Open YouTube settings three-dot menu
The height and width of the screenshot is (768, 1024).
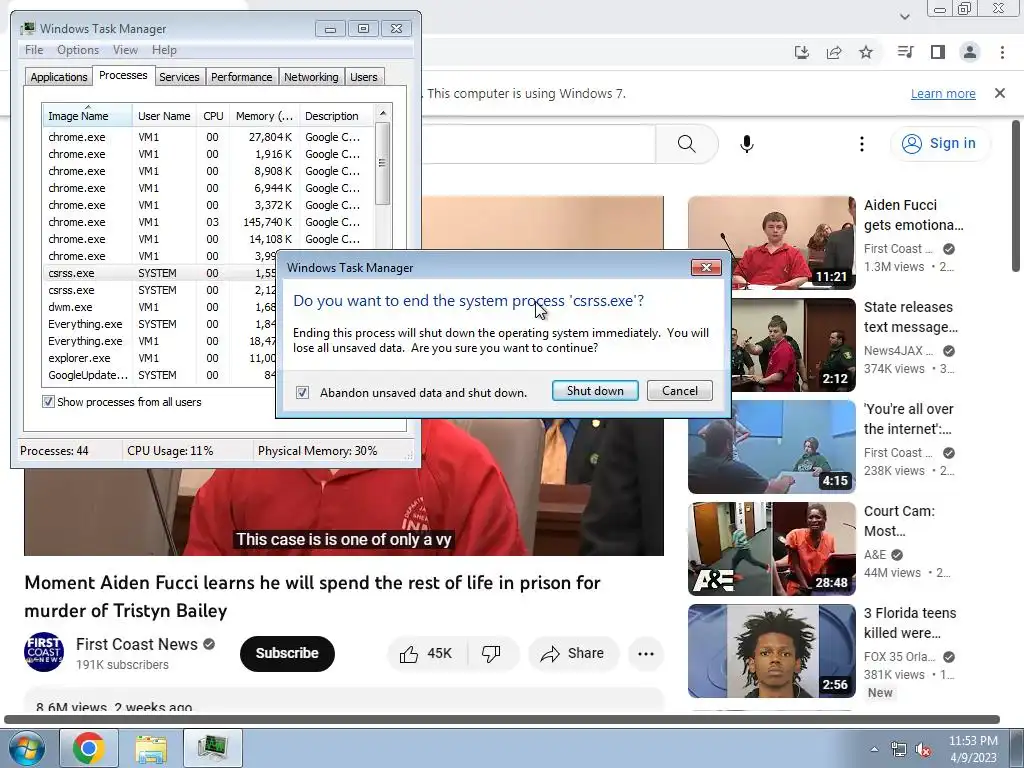point(861,144)
